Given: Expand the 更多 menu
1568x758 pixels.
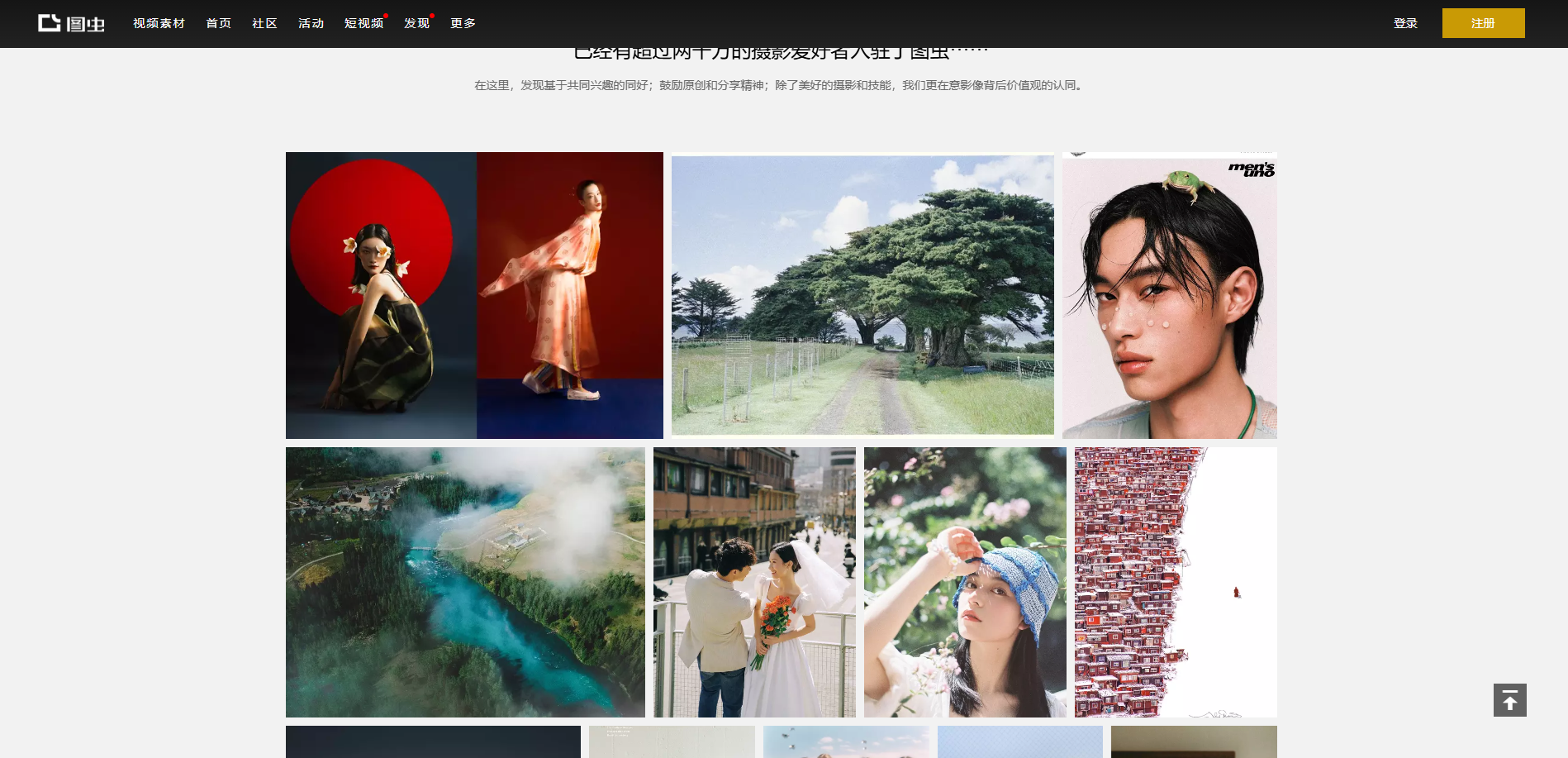Looking at the screenshot, I should (463, 23).
